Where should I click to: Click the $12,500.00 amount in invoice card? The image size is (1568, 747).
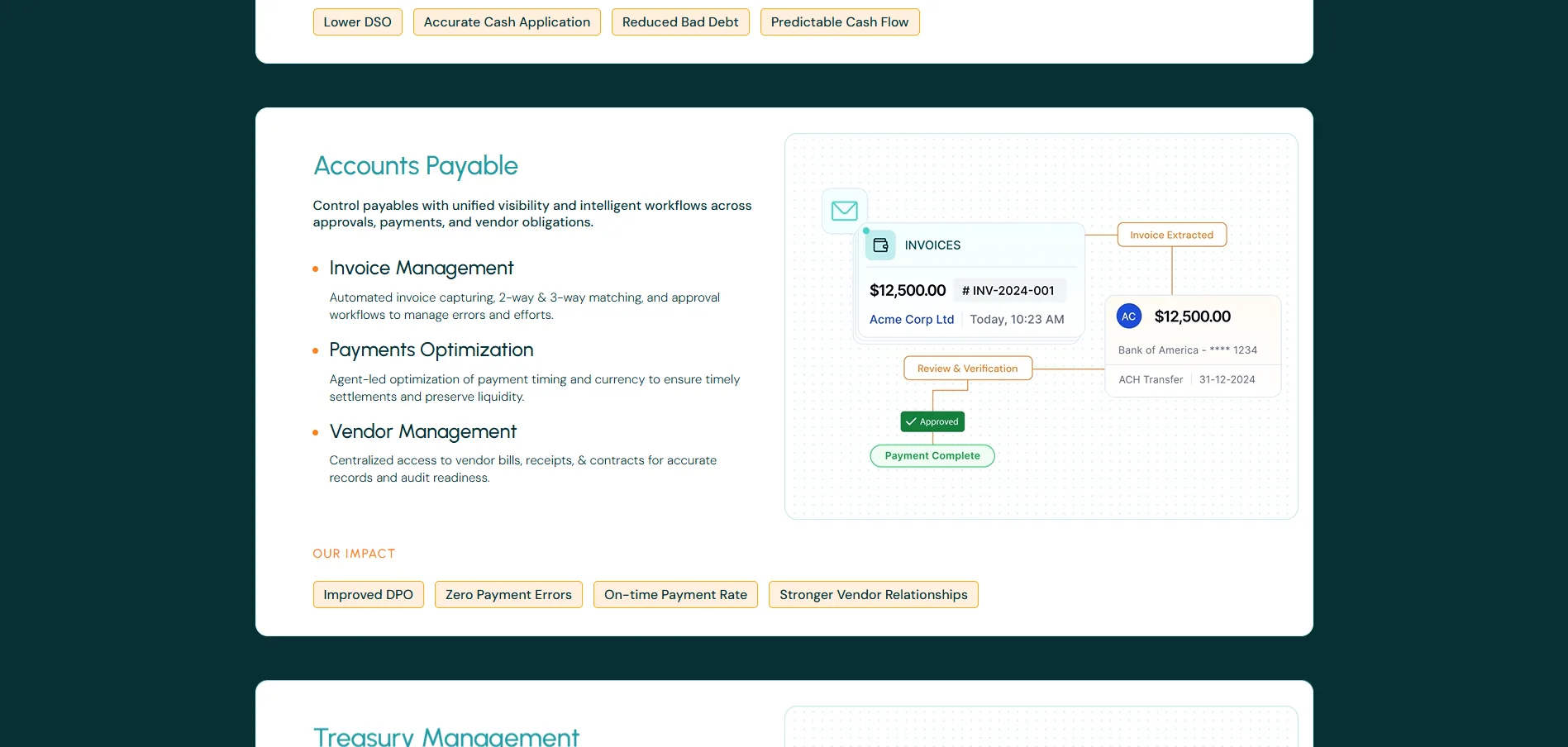(908, 291)
